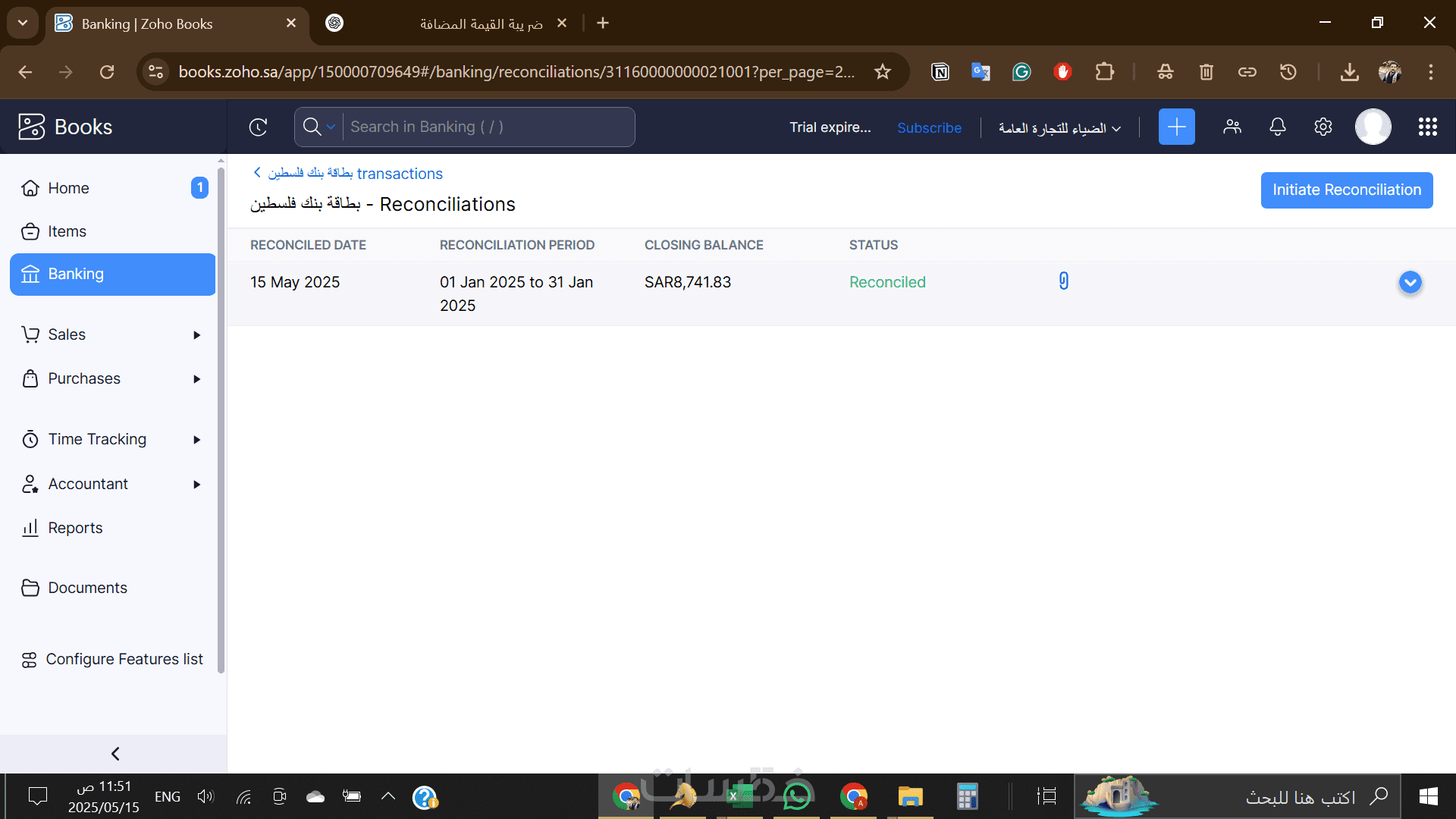
Task: Collapse the sidebar with bottom chevron
Action: (x=115, y=754)
